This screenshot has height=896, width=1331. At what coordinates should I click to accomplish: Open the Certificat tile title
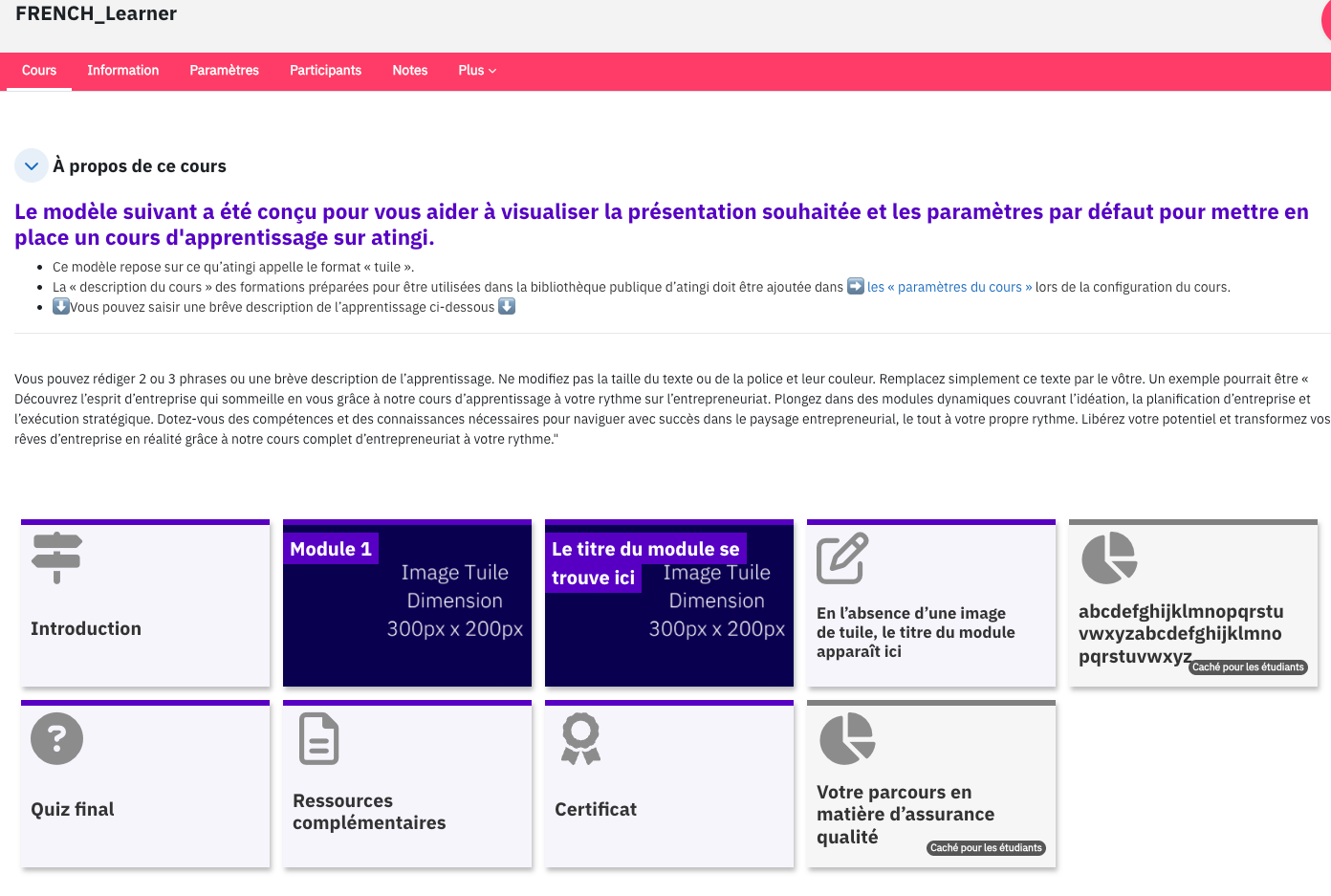pyautogui.click(x=596, y=809)
